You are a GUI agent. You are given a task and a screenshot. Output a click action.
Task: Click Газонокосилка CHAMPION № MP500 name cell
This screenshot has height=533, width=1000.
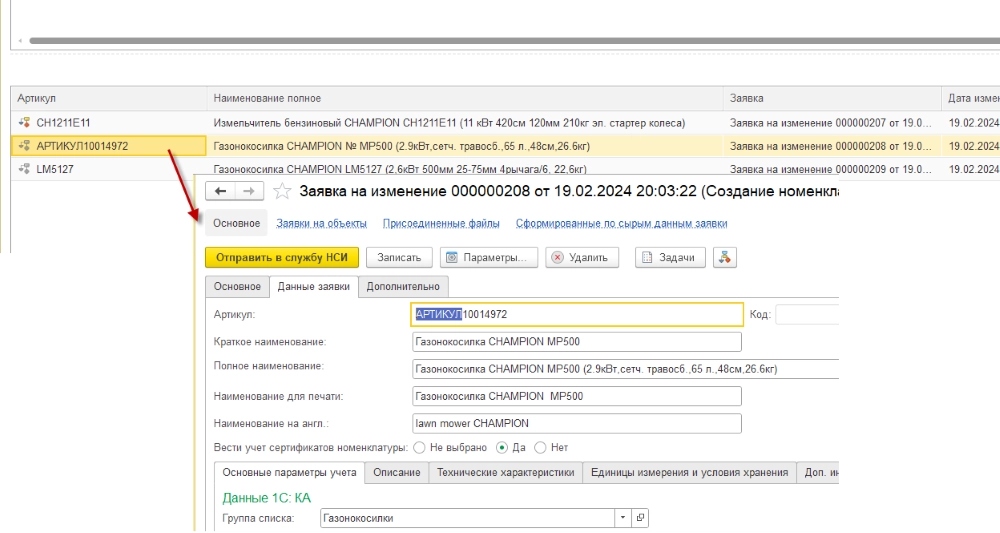click(465, 146)
